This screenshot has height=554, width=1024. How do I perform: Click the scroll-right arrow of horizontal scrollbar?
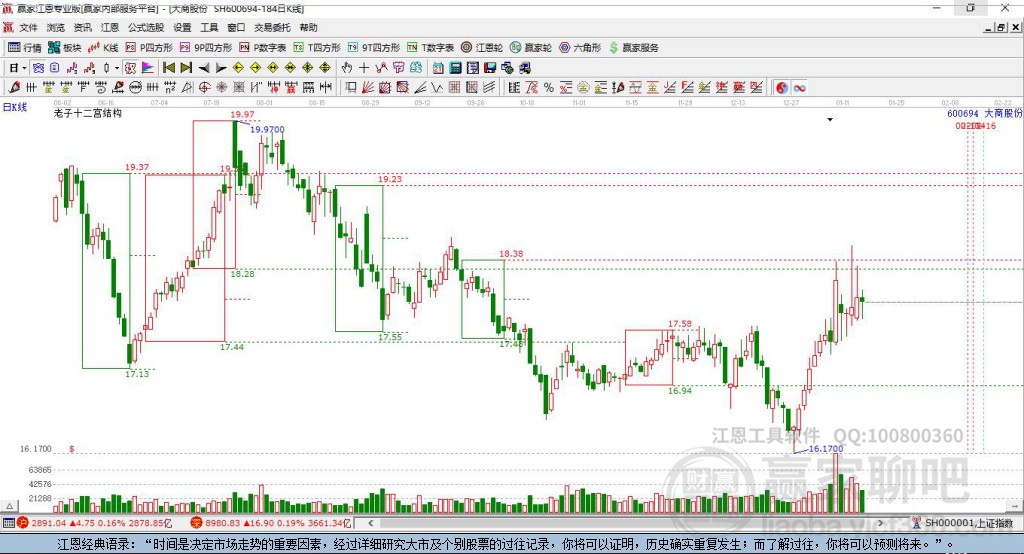pyautogui.click(x=881, y=523)
